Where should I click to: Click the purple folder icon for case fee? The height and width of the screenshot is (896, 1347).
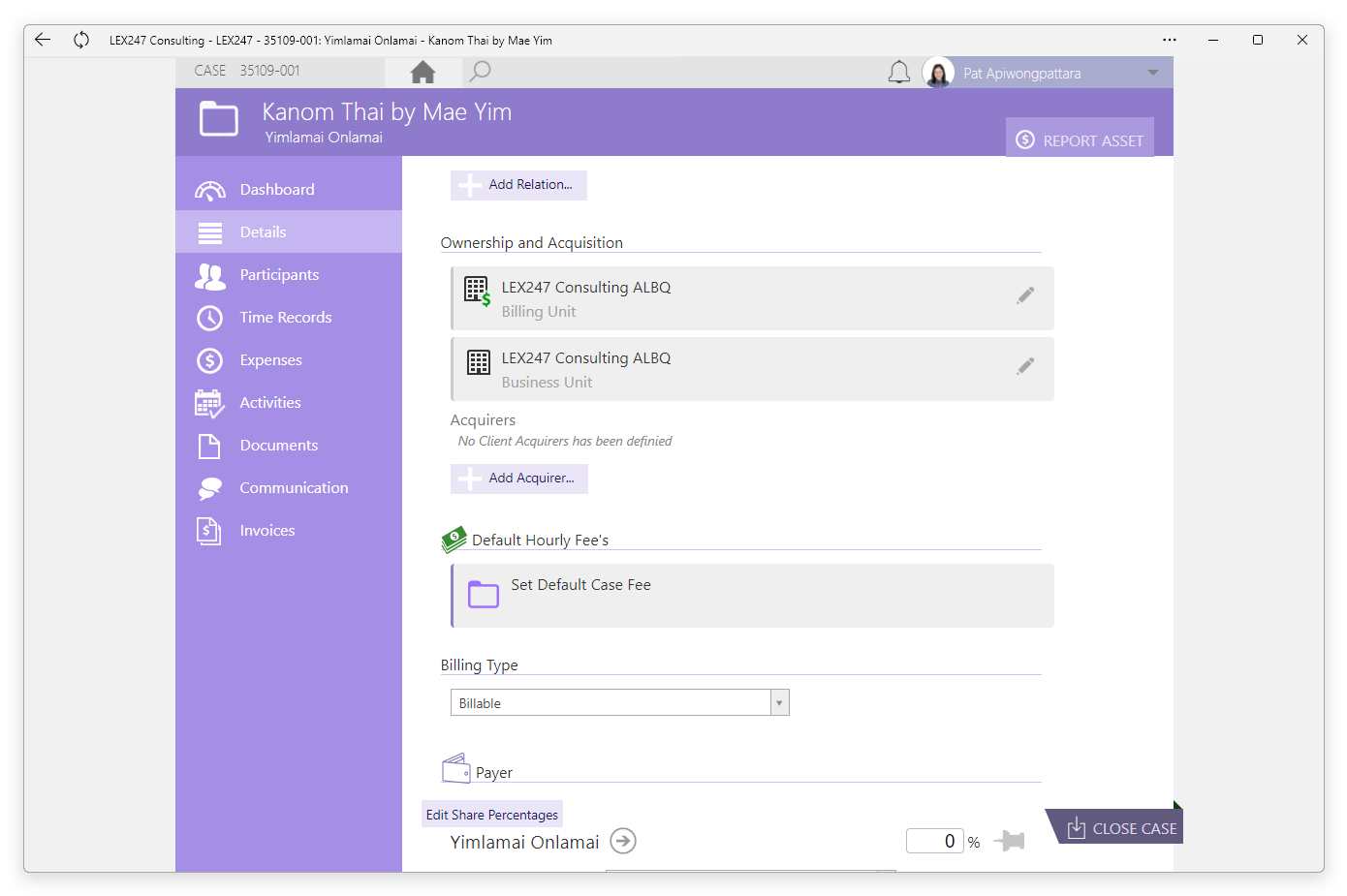(484, 594)
